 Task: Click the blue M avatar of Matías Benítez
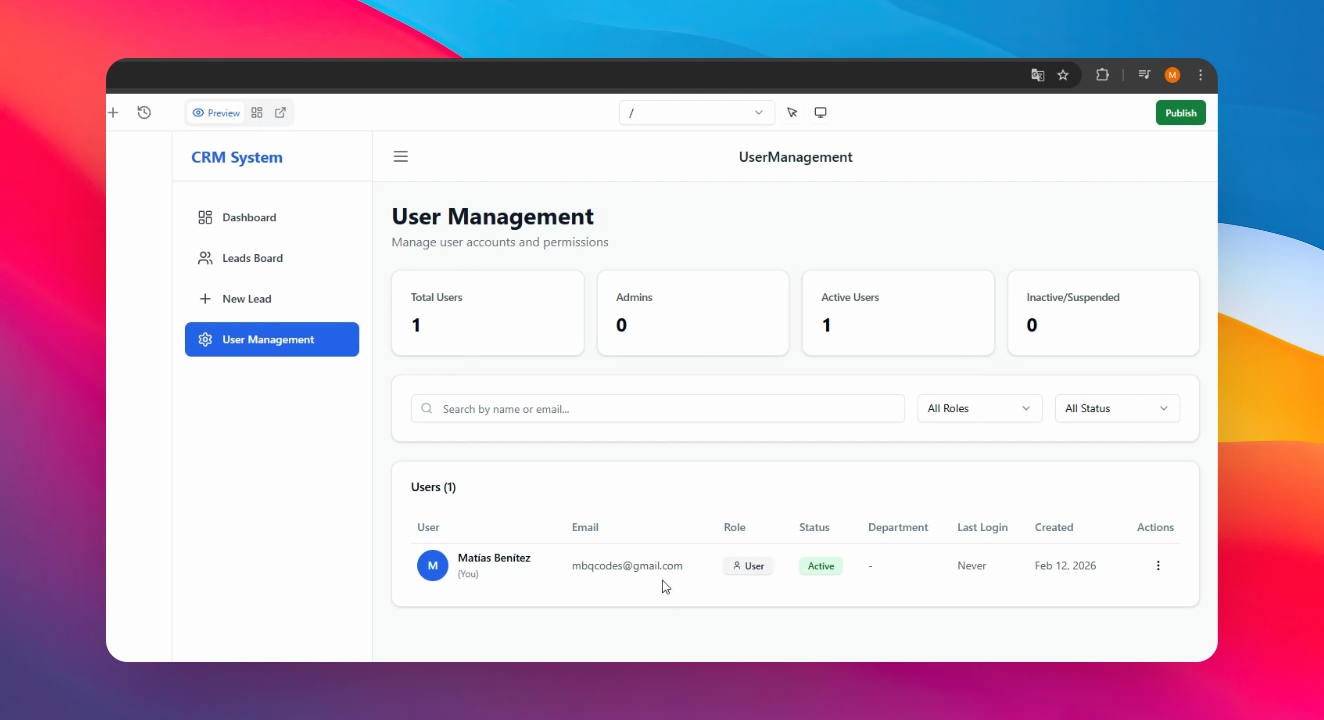[x=433, y=565]
